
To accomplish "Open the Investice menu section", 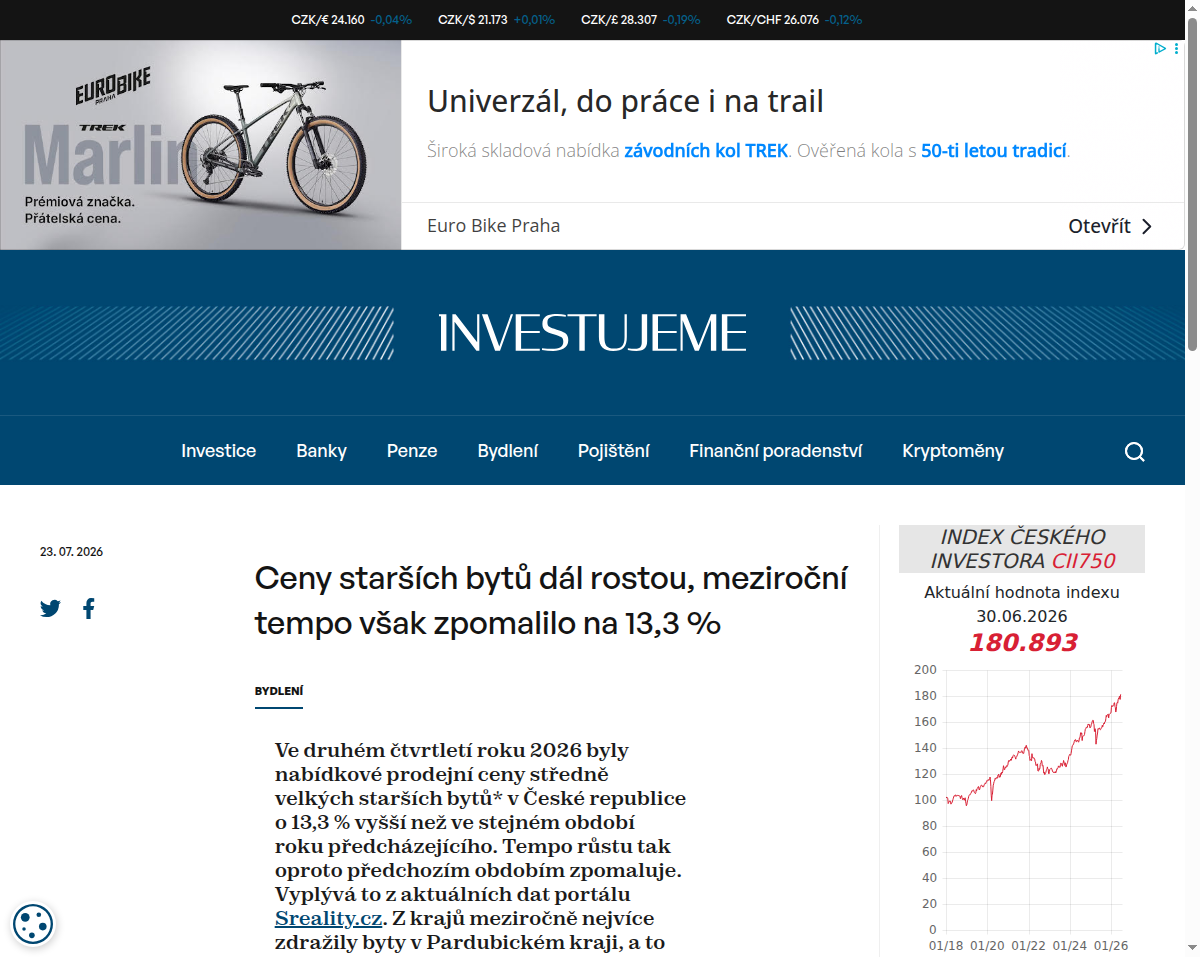I will click(x=218, y=451).
